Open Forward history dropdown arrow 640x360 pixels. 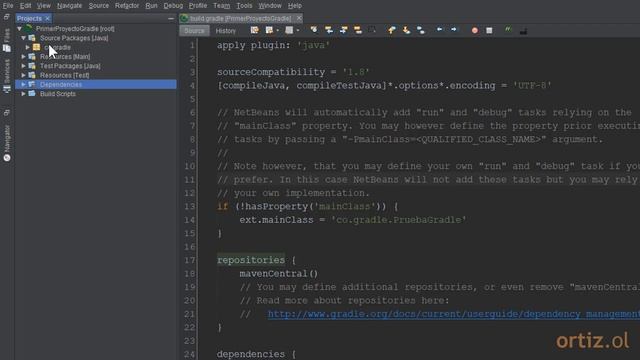click(298, 30)
